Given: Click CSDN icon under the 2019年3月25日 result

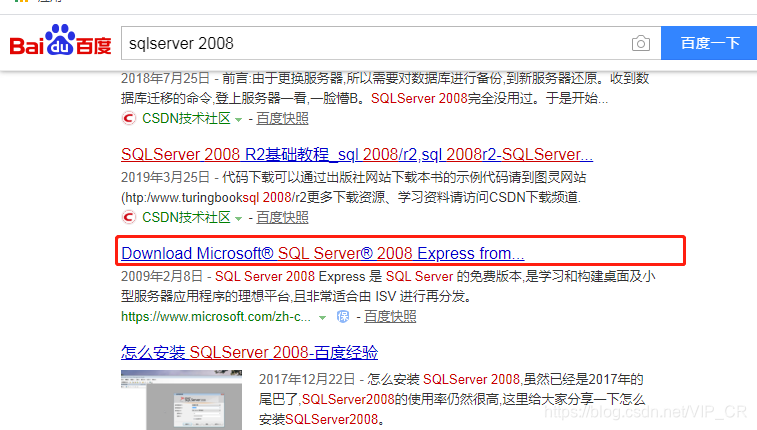Looking at the screenshot, I should [x=128, y=217].
